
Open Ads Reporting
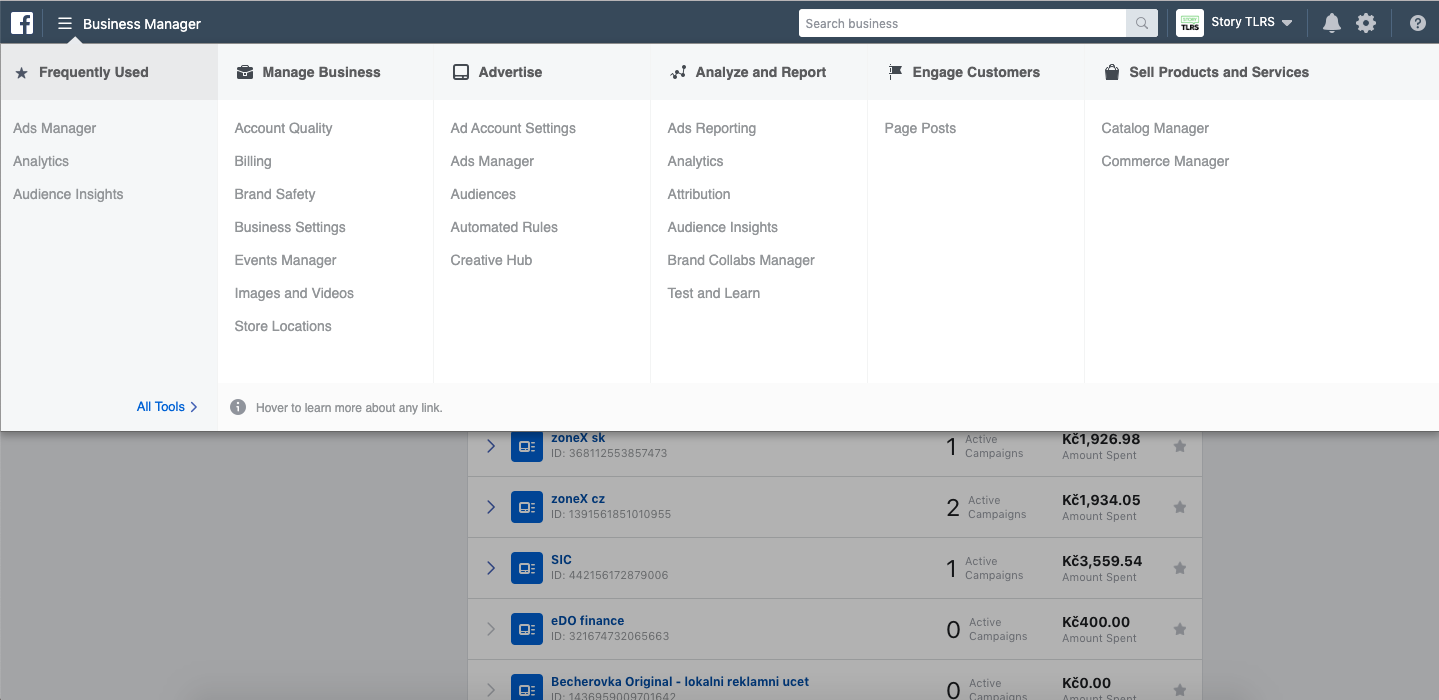(712, 128)
